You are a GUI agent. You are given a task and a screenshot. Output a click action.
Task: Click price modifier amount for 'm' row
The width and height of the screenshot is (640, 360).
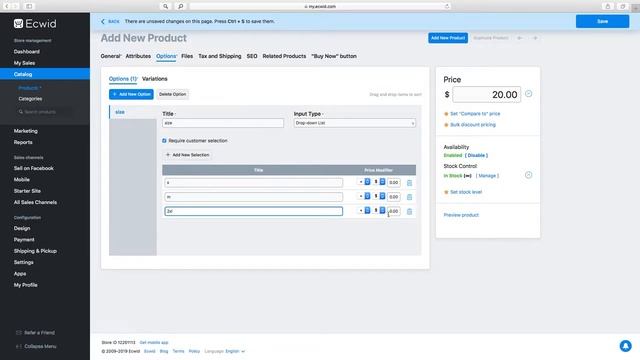pos(394,197)
